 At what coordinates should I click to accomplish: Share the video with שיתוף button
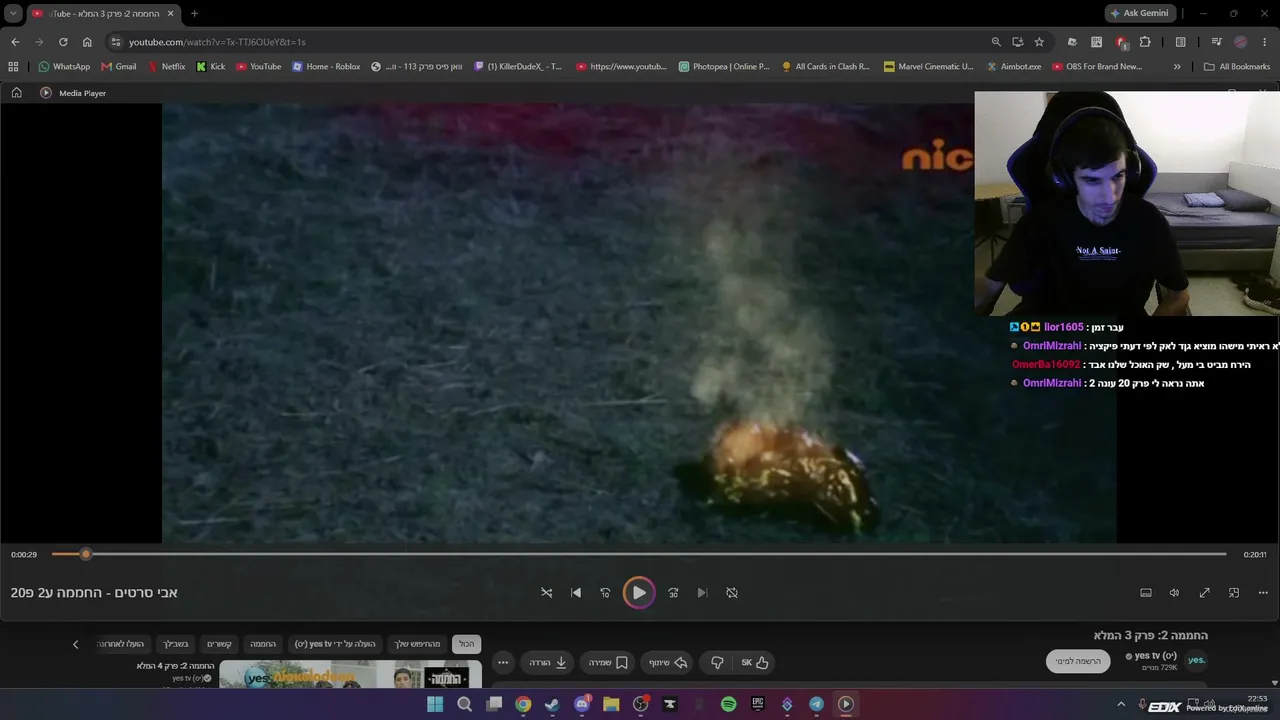[x=669, y=662]
